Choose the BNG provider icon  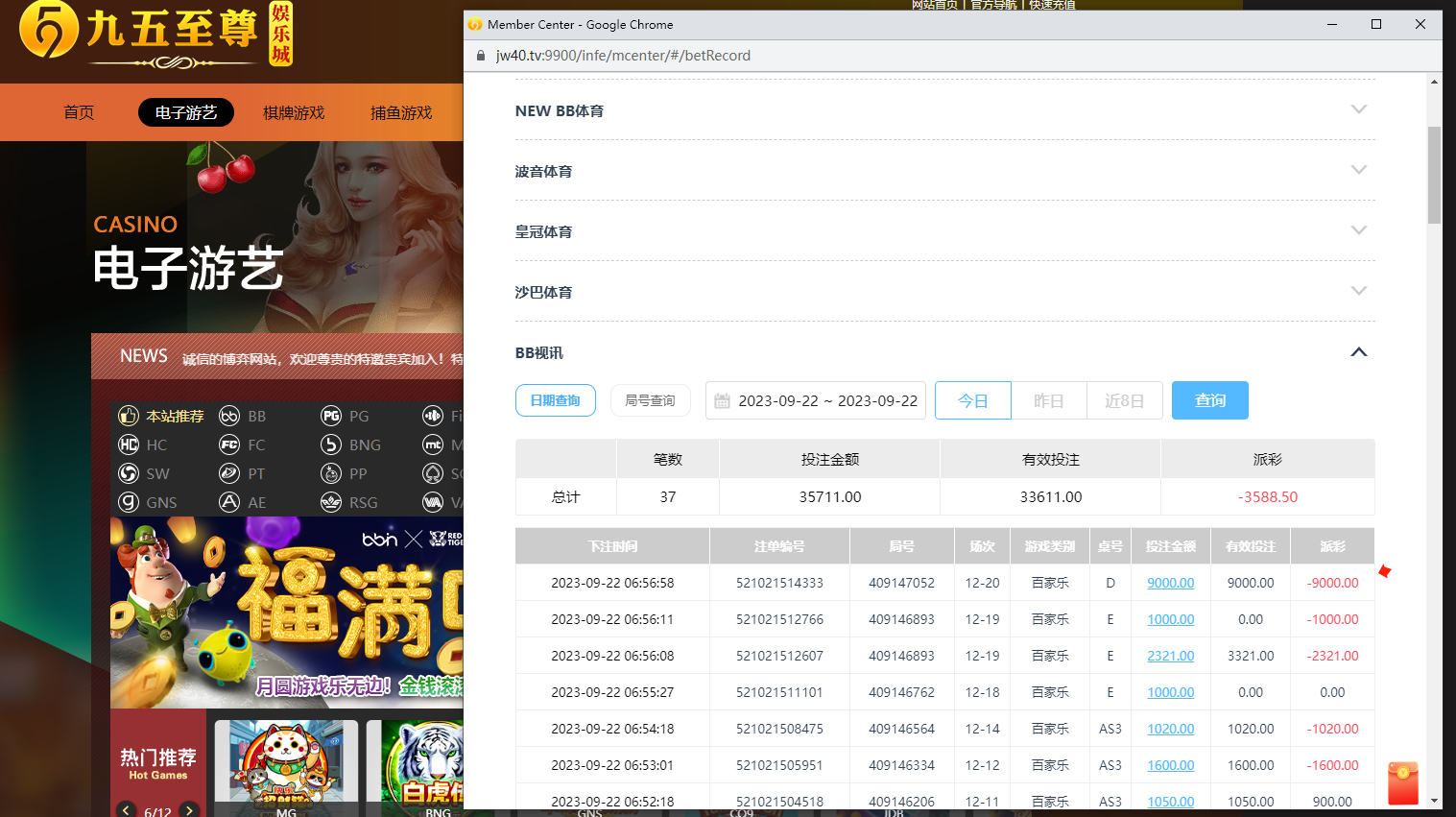point(331,445)
